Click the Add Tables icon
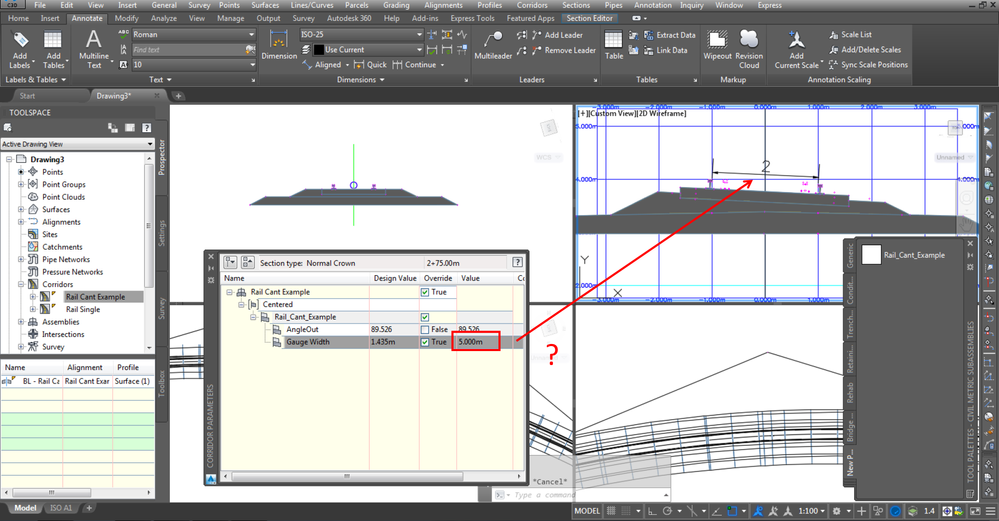999x521 pixels. click(53, 49)
